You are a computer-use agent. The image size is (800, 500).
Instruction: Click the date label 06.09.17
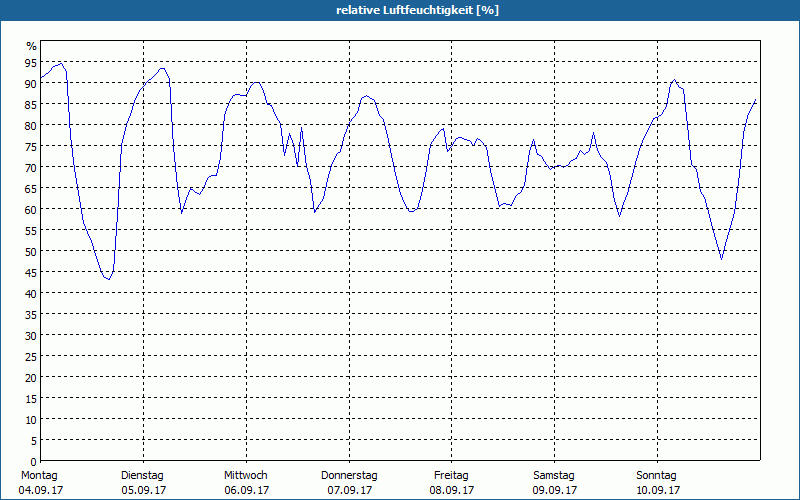[x=246, y=490]
